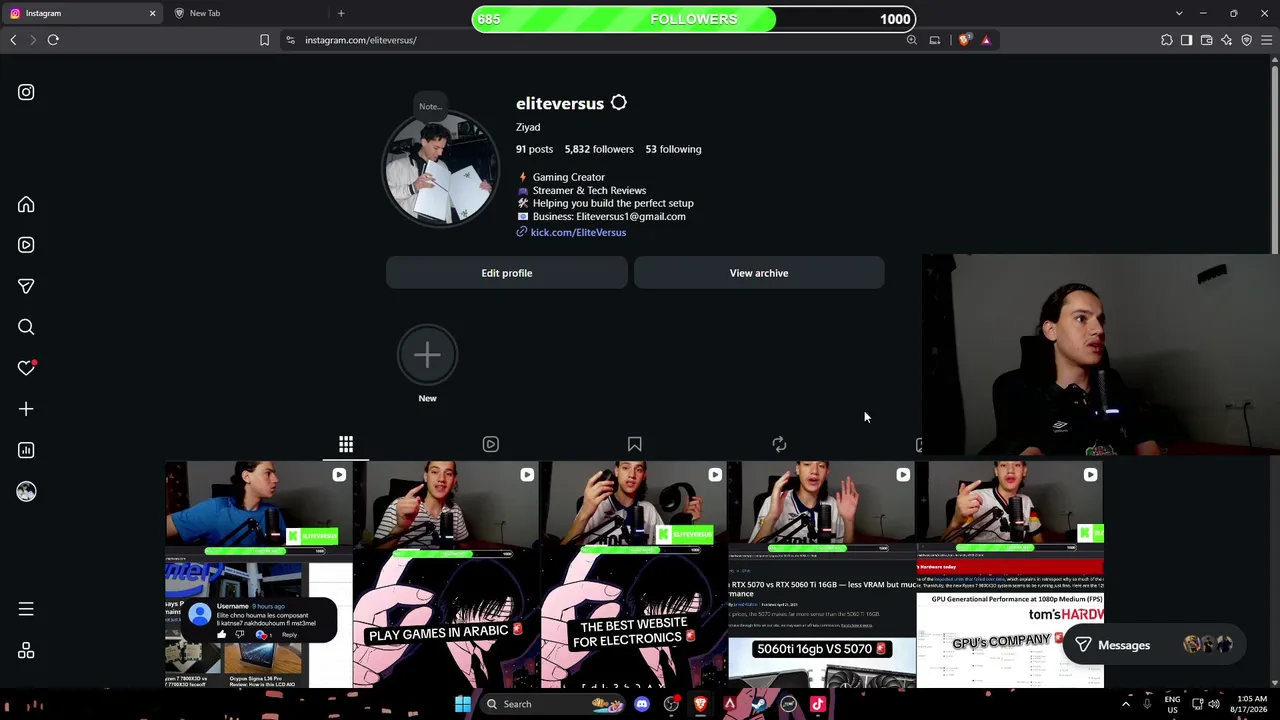
Task: Click the zoom magnifier icon in address bar
Action: 911,40
